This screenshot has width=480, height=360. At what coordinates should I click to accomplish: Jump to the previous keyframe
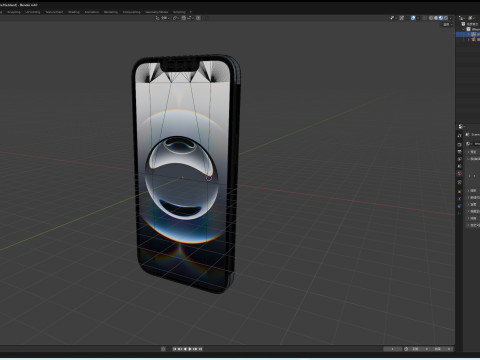click(x=180, y=349)
